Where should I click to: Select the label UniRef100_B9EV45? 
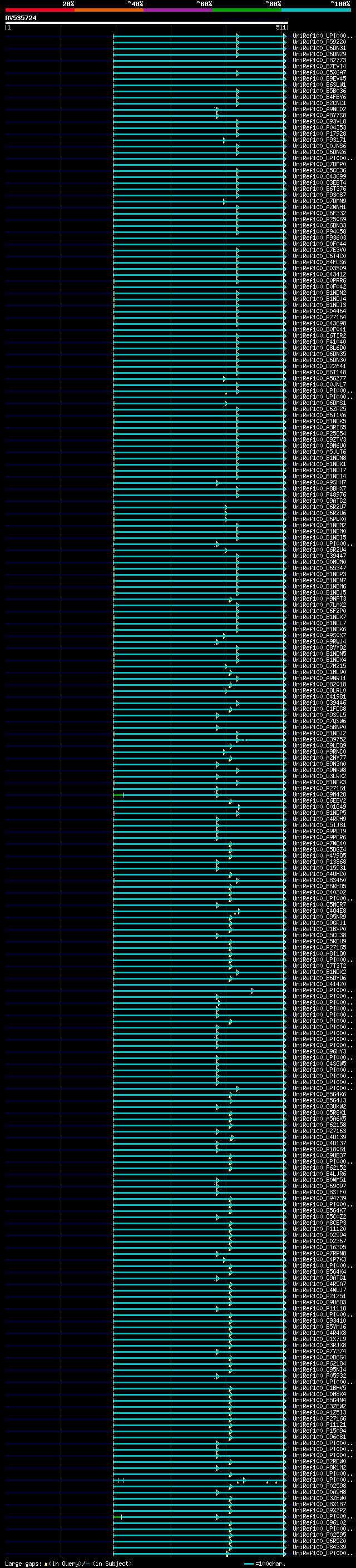pos(319,79)
